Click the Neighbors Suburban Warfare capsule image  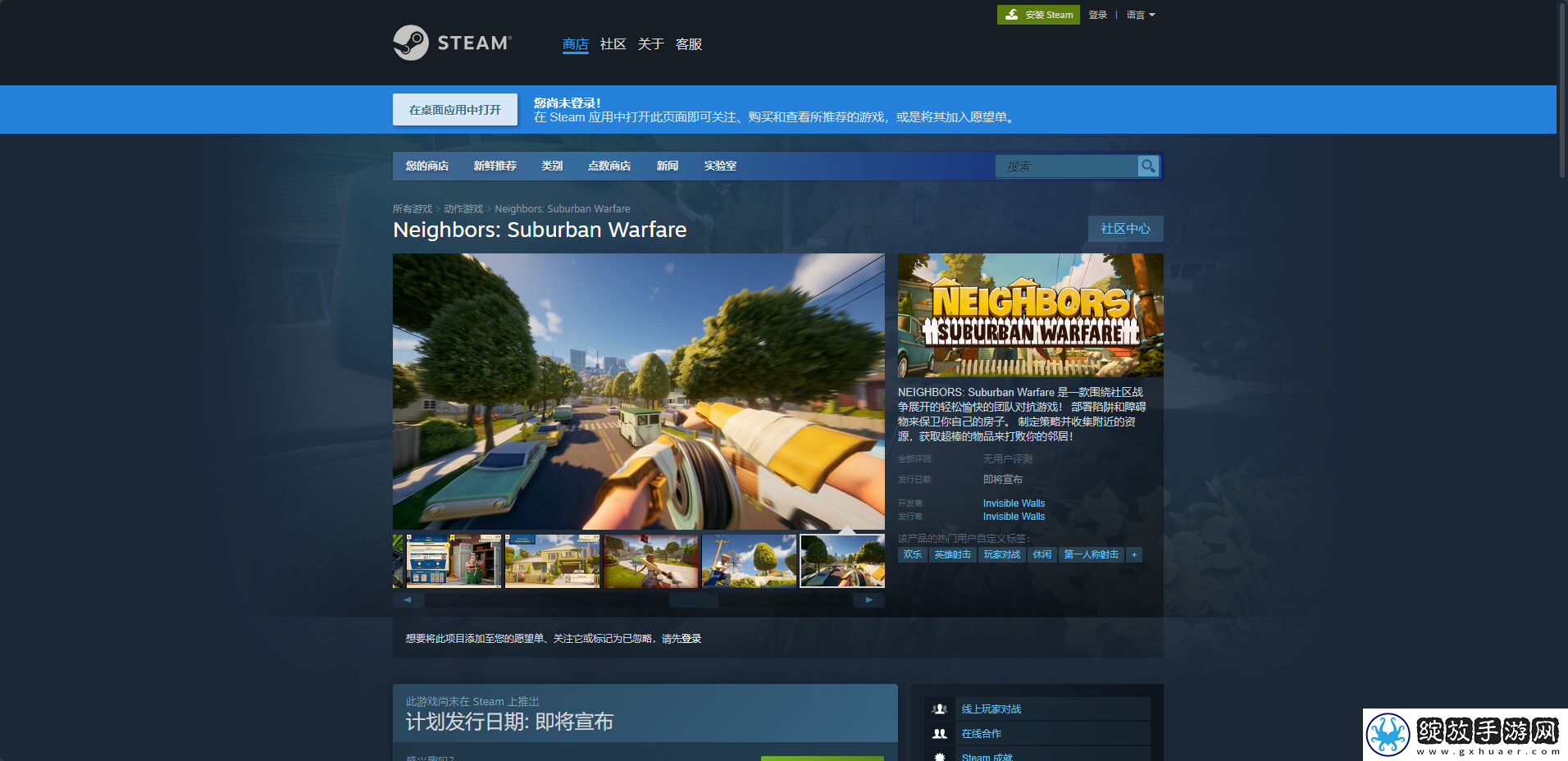coord(1031,316)
